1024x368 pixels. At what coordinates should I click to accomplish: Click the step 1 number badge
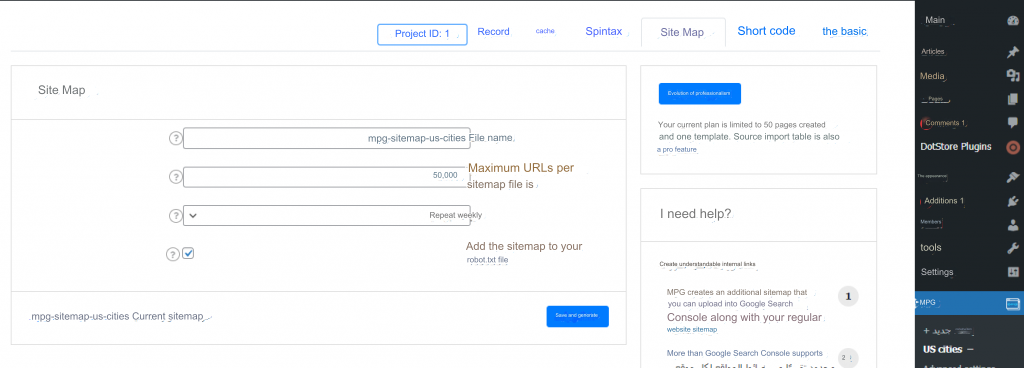(x=848, y=297)
